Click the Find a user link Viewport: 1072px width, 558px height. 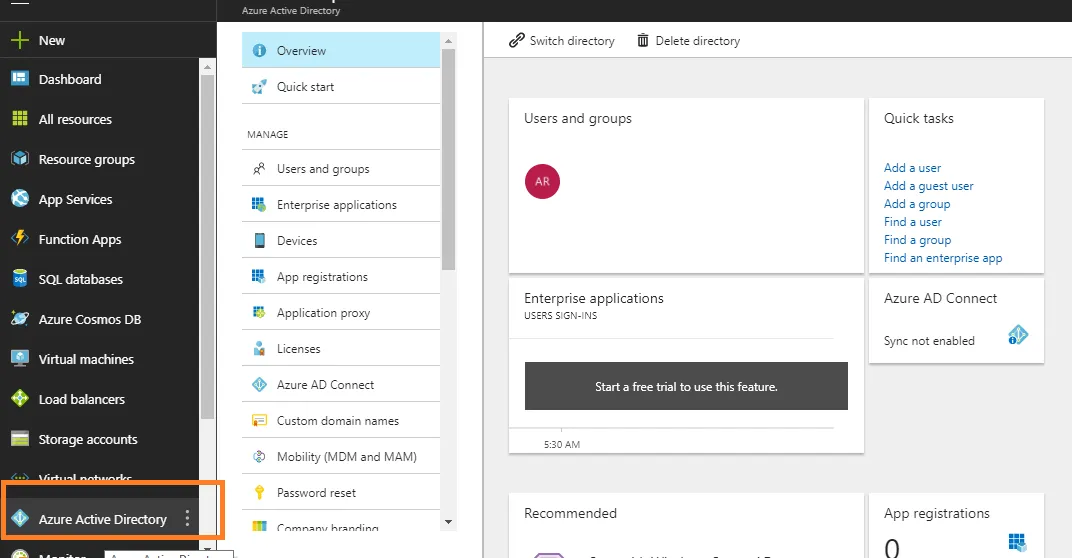click(913, 222)
